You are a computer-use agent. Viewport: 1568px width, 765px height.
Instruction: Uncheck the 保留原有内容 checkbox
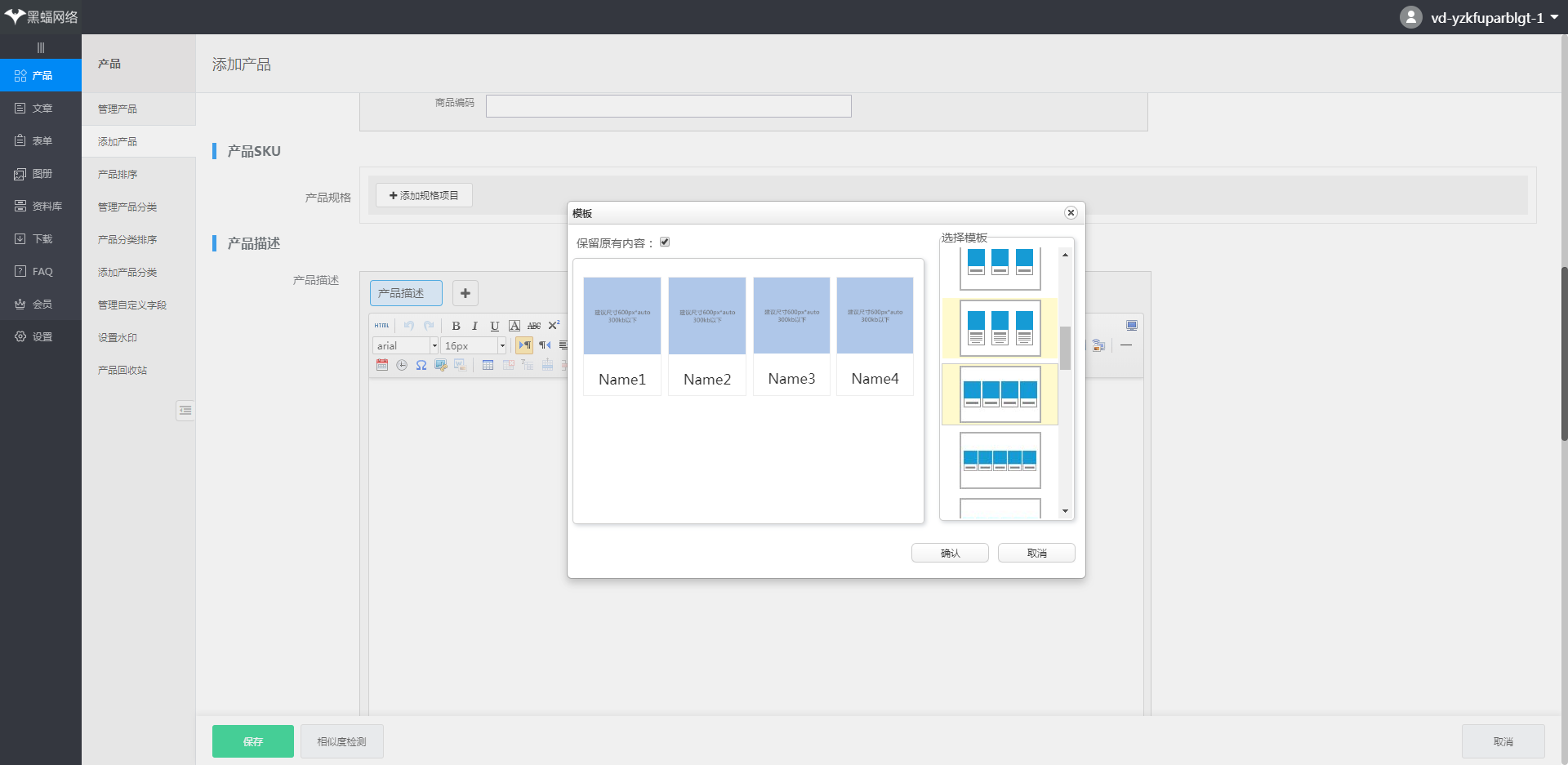pyautogui.click(x=665, y=242)
